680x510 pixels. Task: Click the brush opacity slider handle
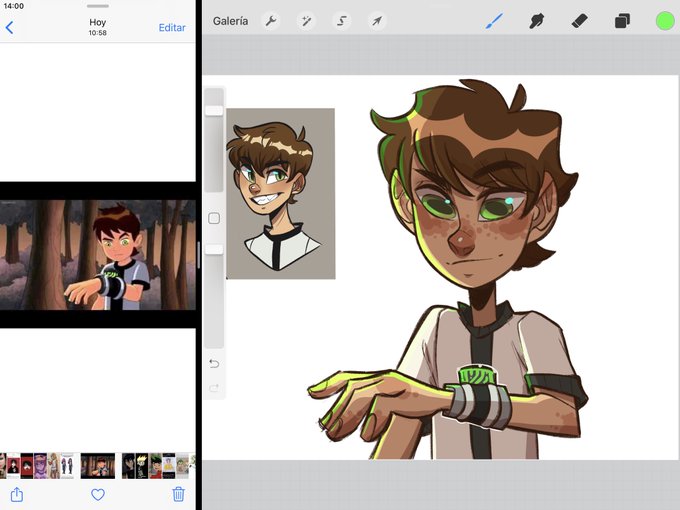(214, 249)
